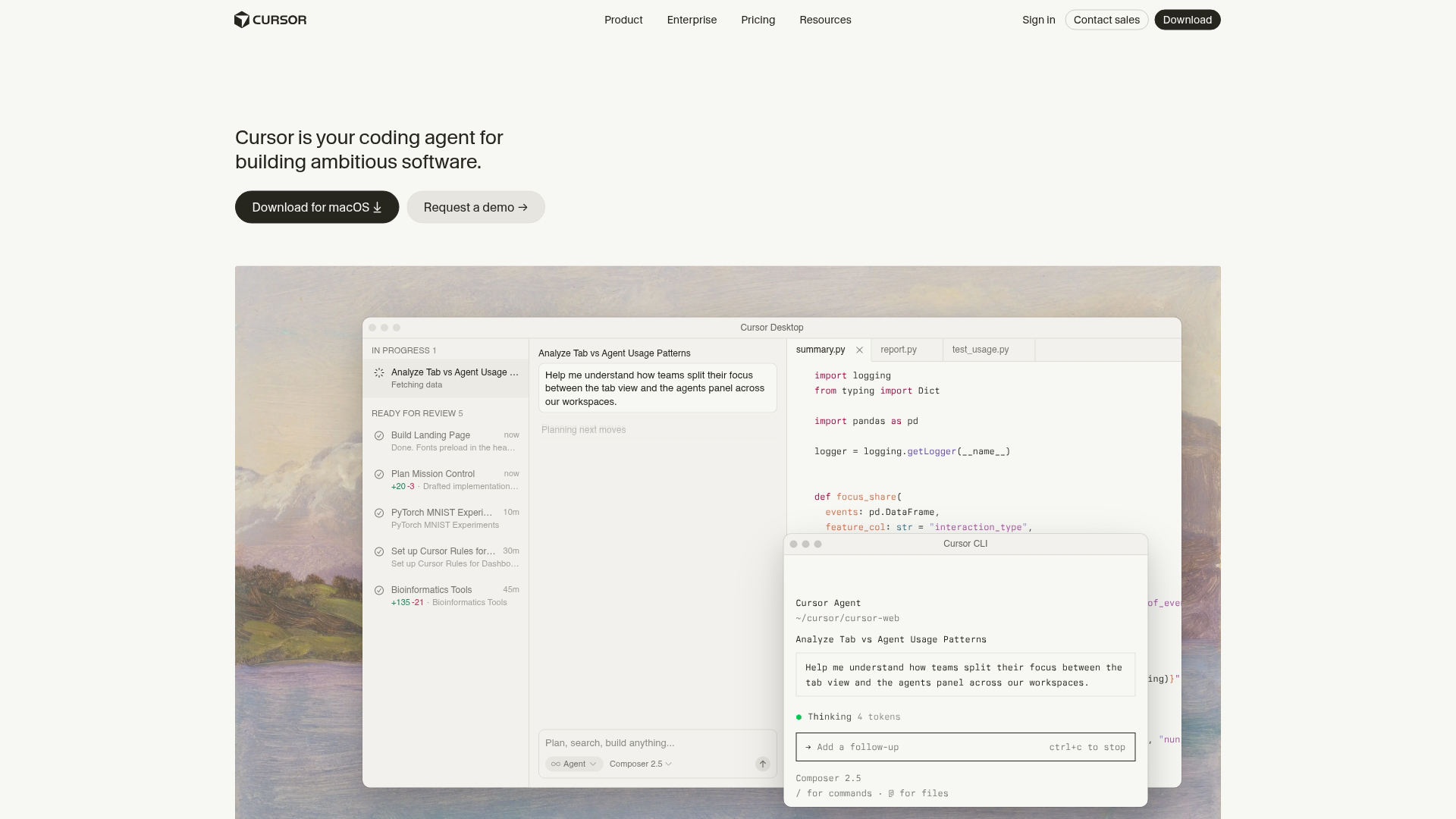Click the '/ for commands · @ for files' hint
Screen dimensions: 1456x819
pyautogui.click(x=872, y=793)
